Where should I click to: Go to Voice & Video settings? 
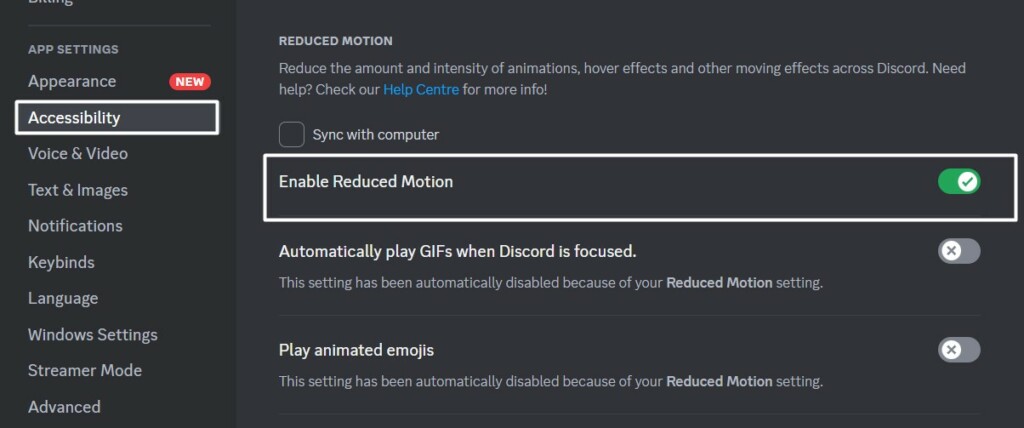(x=78, y=154)
